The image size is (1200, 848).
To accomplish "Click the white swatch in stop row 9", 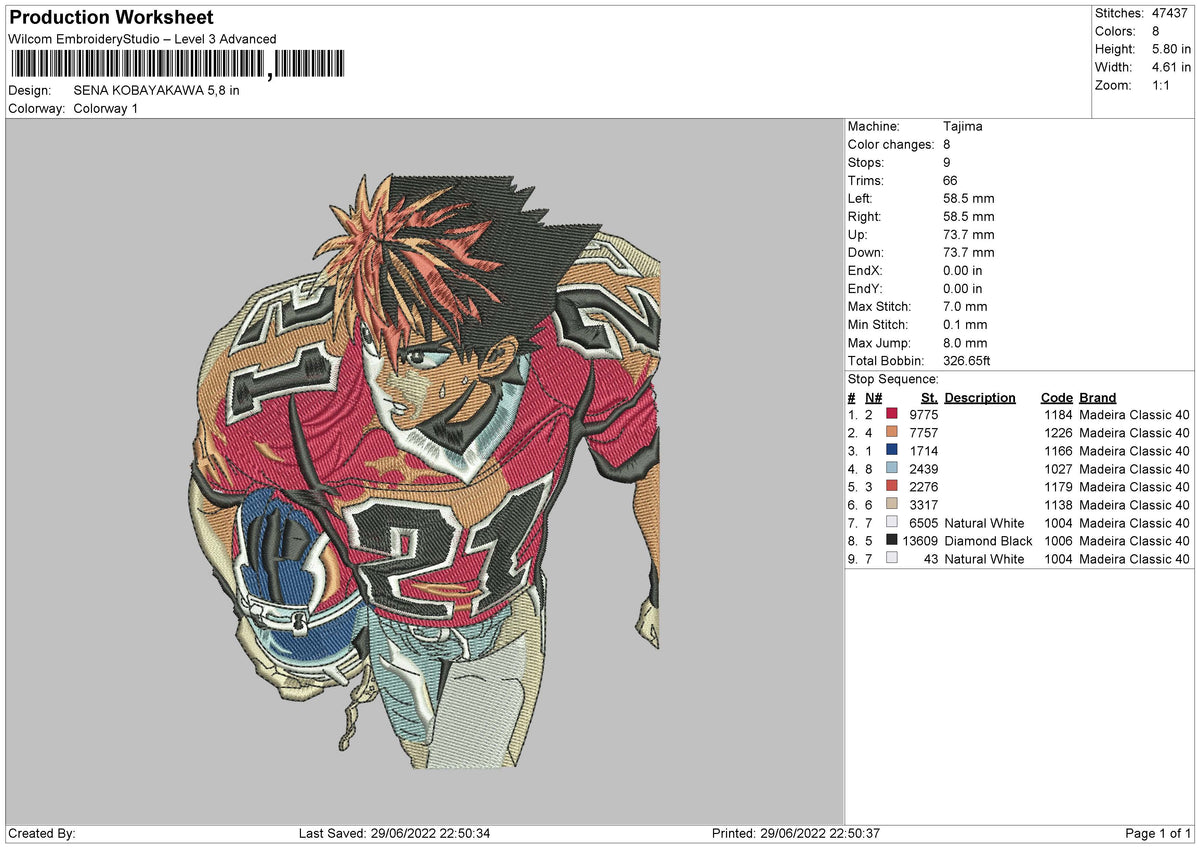I will [892, 559].
